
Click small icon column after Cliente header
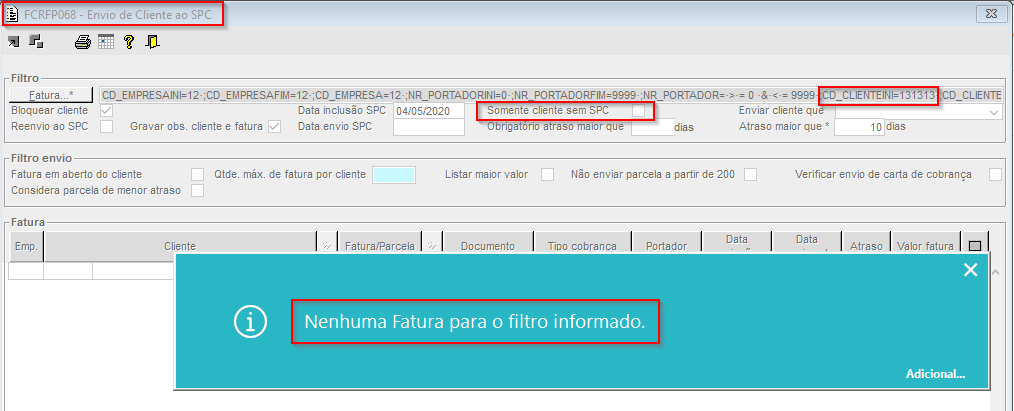[327, 246]
